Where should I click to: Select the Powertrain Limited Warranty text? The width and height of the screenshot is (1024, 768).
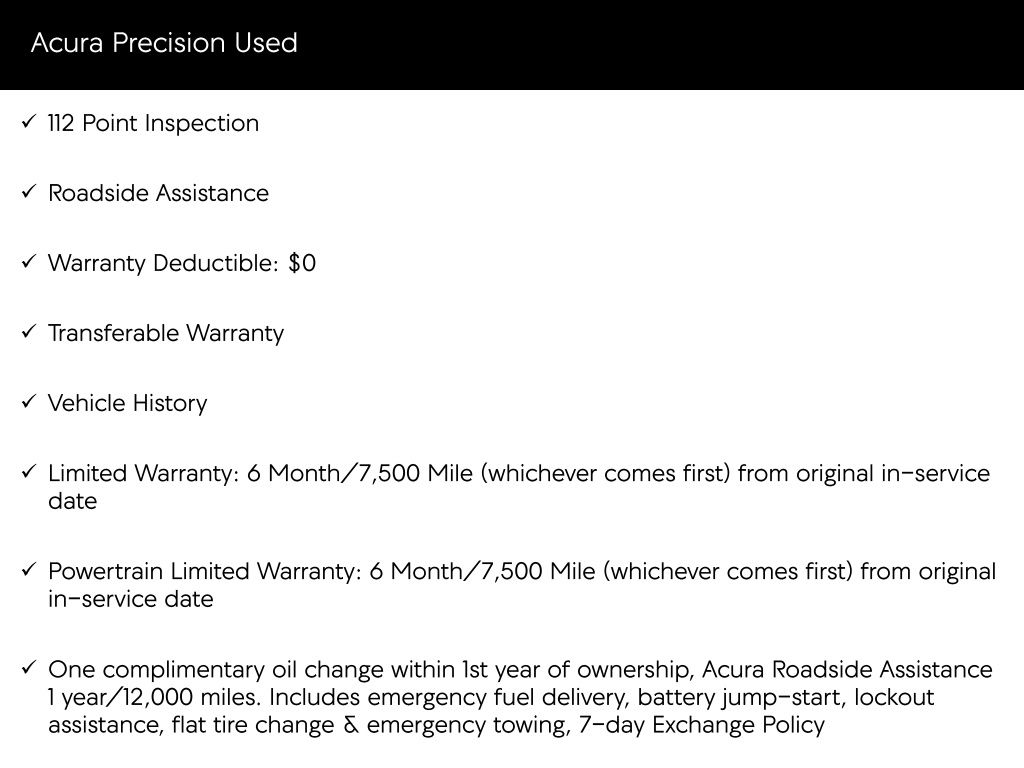click(202, 571)
